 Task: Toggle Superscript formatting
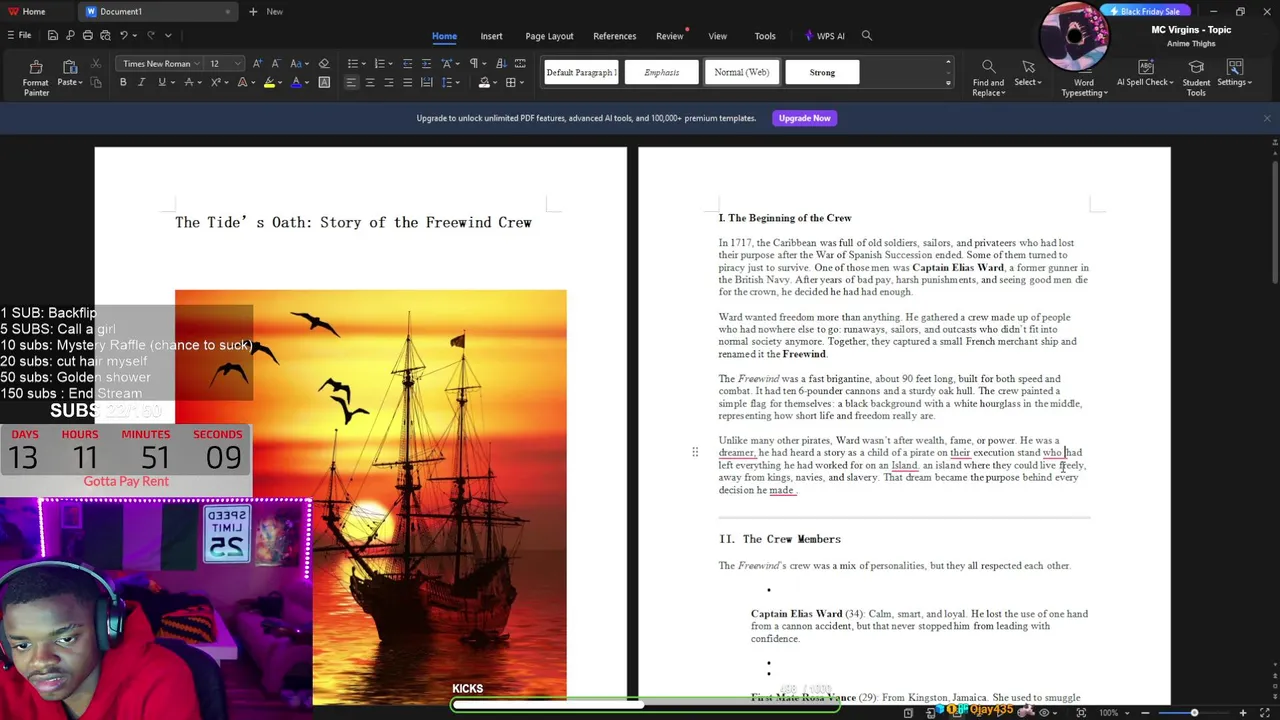(215, 82)
